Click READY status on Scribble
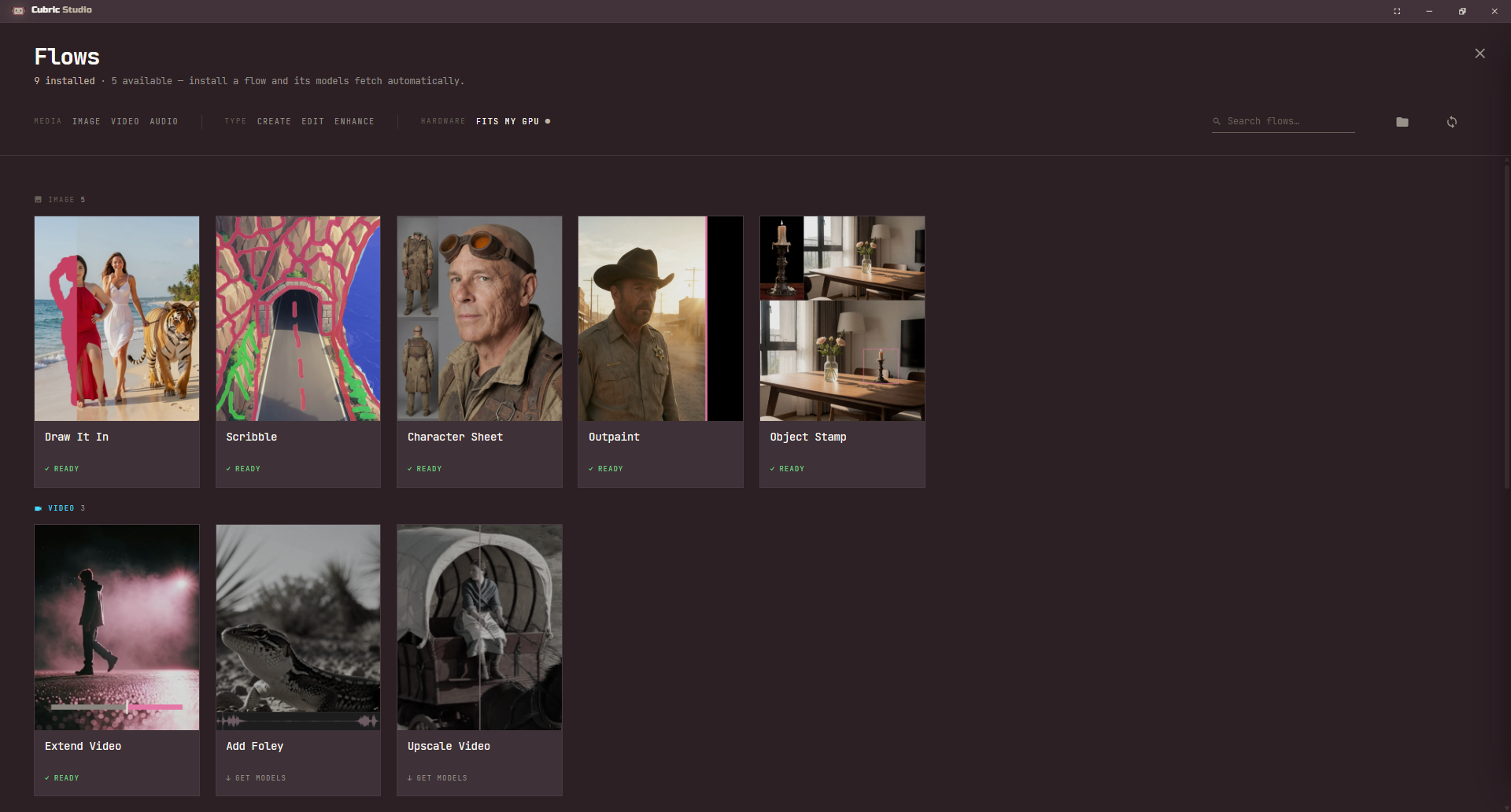 pos(243,469)
